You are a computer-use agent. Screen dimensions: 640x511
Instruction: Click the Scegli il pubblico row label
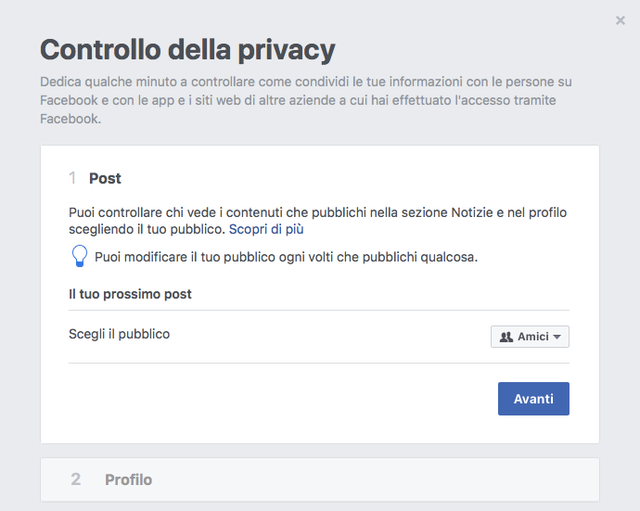pyautogui.click(x=119, y=334)
